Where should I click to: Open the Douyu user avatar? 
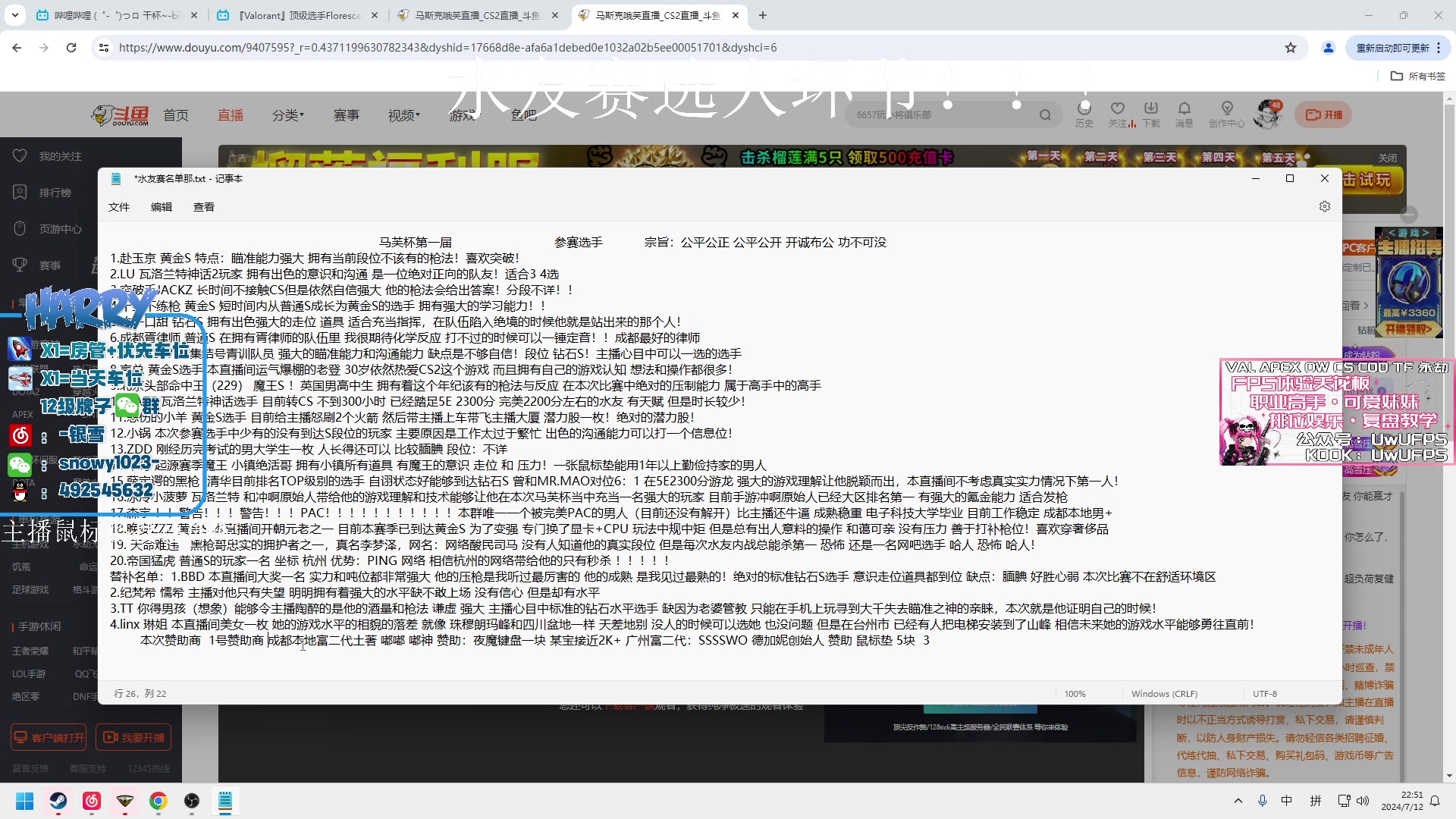1267,115
